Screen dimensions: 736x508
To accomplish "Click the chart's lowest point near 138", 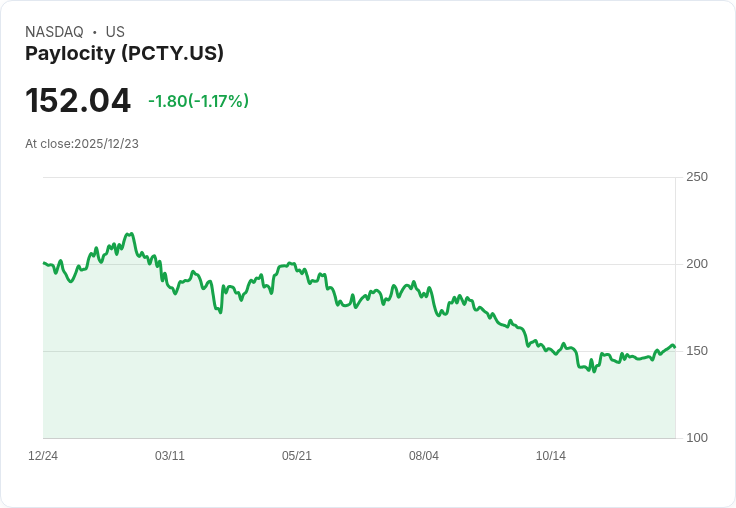I will (x=594, y=371).
